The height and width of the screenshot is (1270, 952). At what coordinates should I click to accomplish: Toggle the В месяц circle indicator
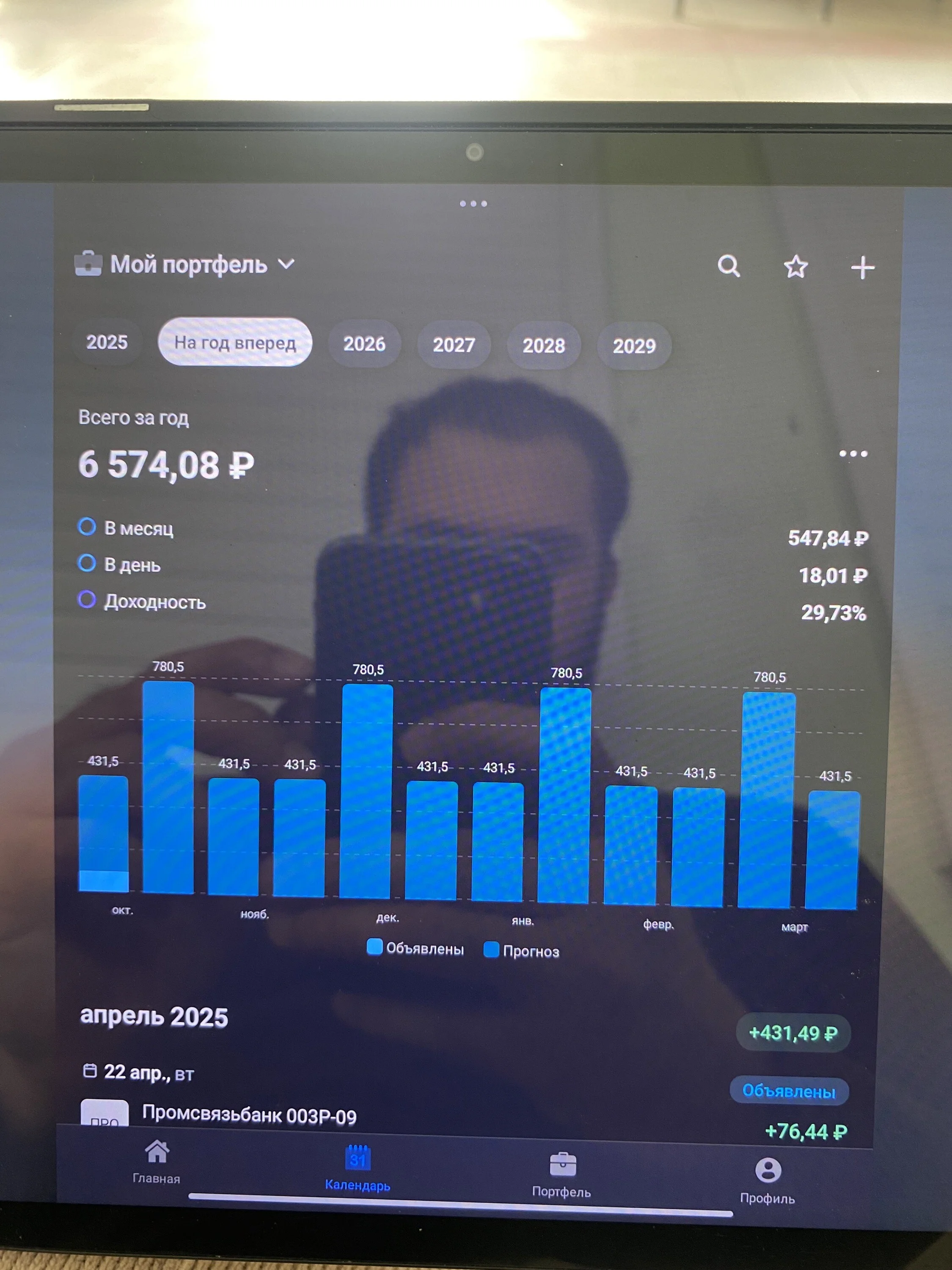(87, 527)
